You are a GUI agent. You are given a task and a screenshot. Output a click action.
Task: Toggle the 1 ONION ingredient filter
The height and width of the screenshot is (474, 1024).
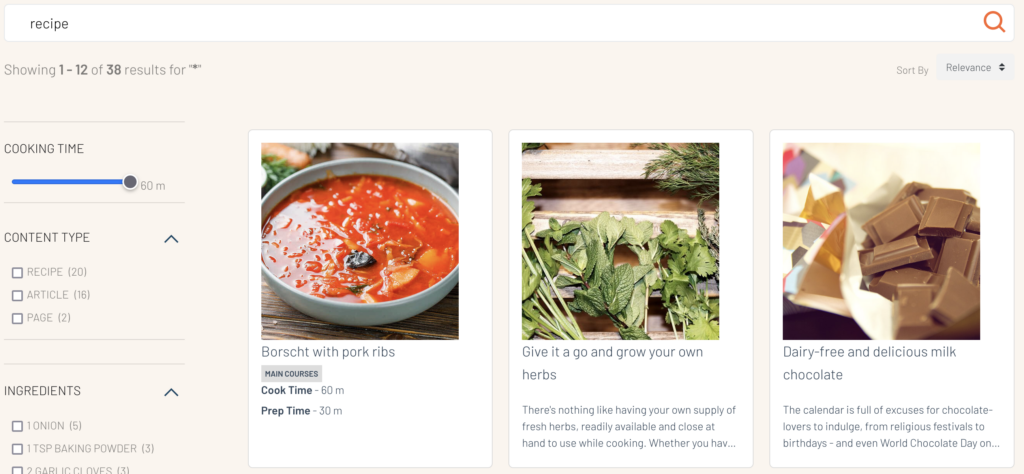tap(17, 426)
